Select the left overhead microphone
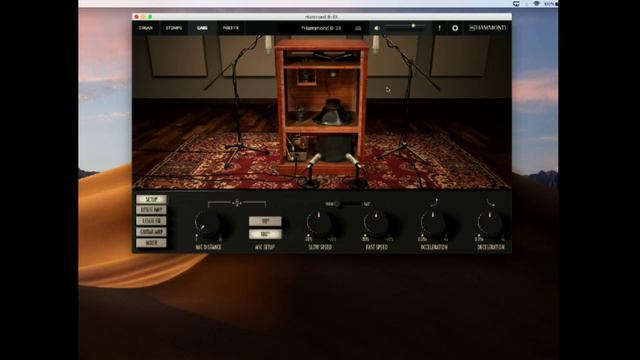 point(268,45)
